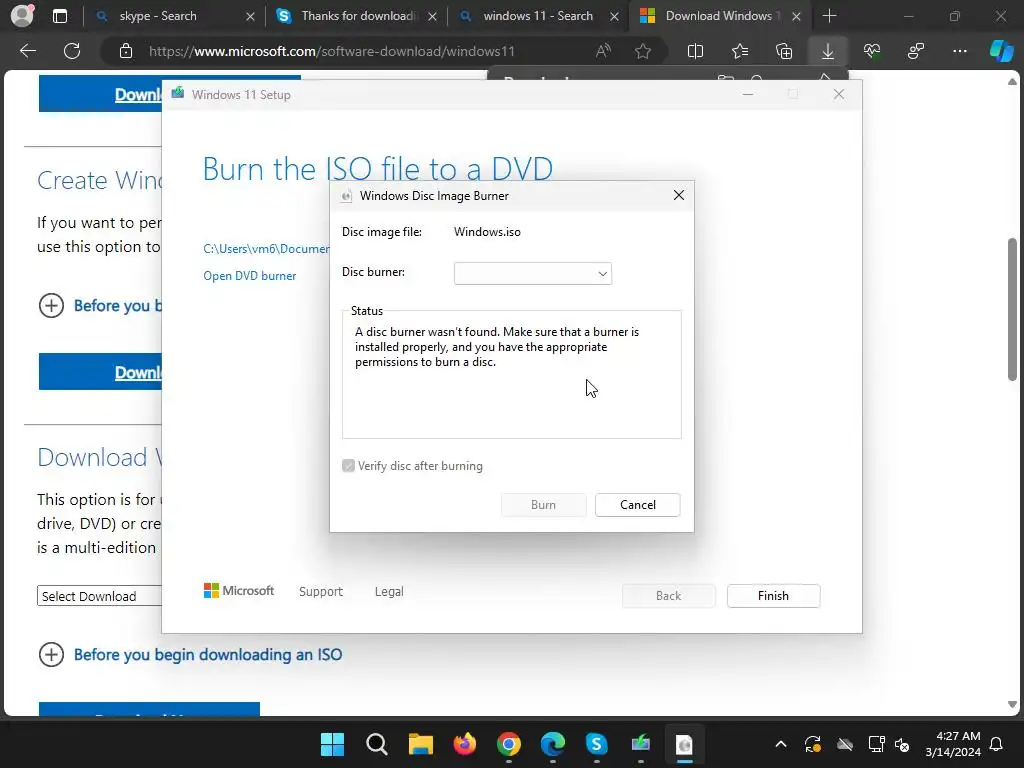This screenshot has height=768, width=1024.
Task: Open Edge Settings and more ellipsis
Action: pyautogui.click(x=959, y=51)
